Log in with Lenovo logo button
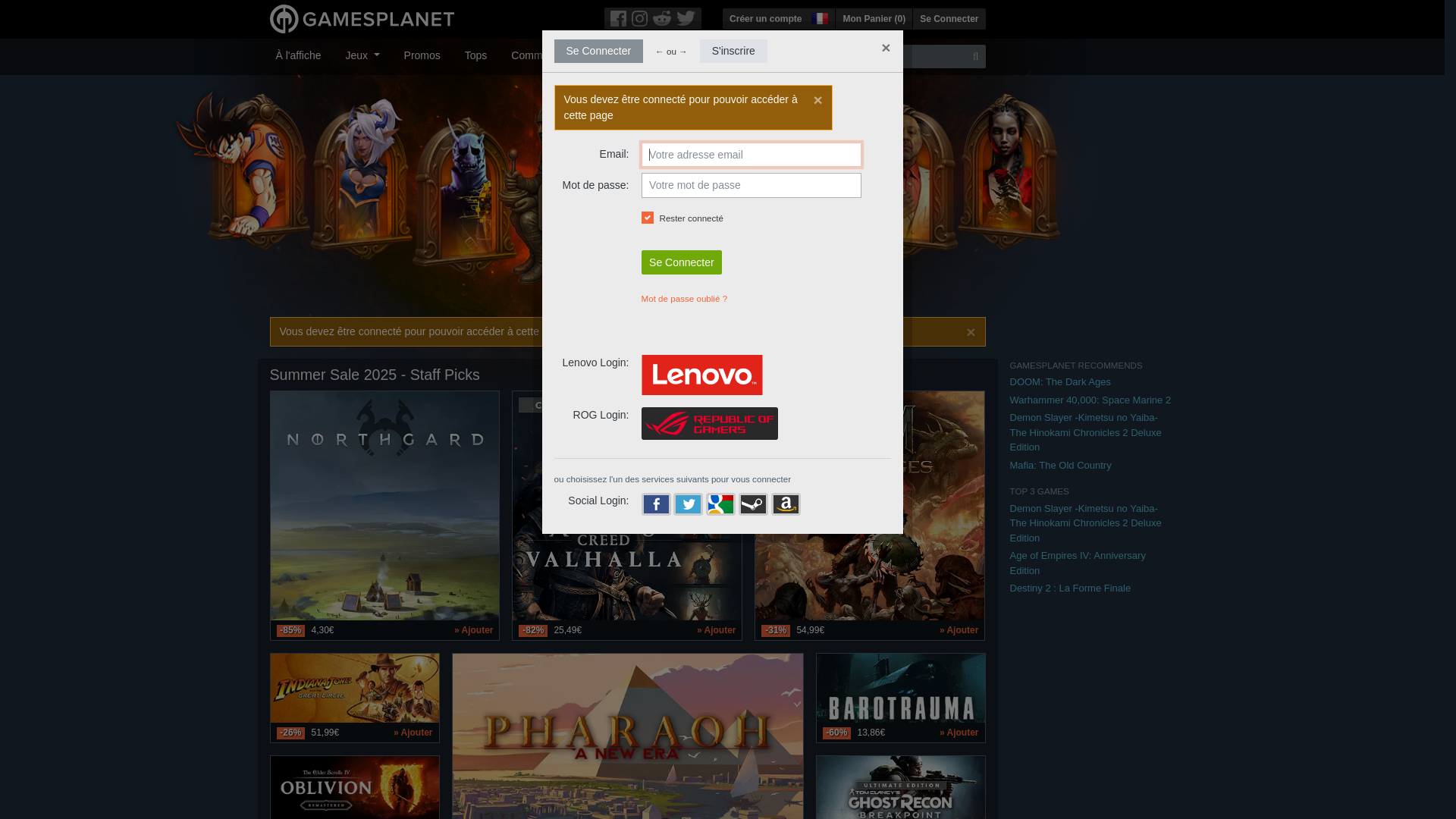This screenshot has height=819, width=1456. [x=701, y=375]
